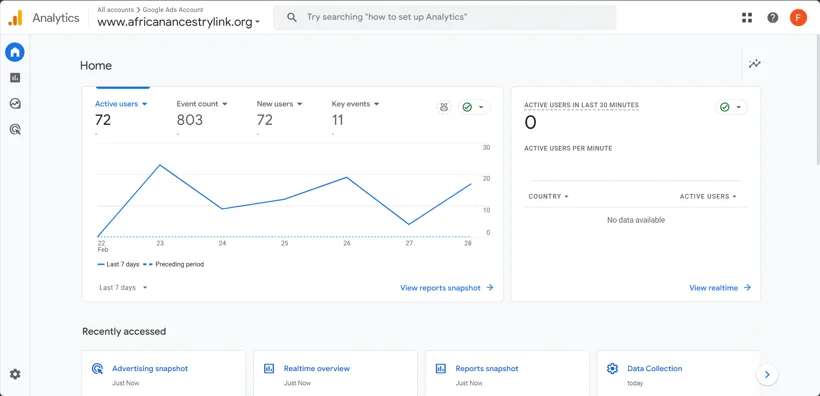Click the Google Analytics logo
820x396 pixels.
(15, 18)
